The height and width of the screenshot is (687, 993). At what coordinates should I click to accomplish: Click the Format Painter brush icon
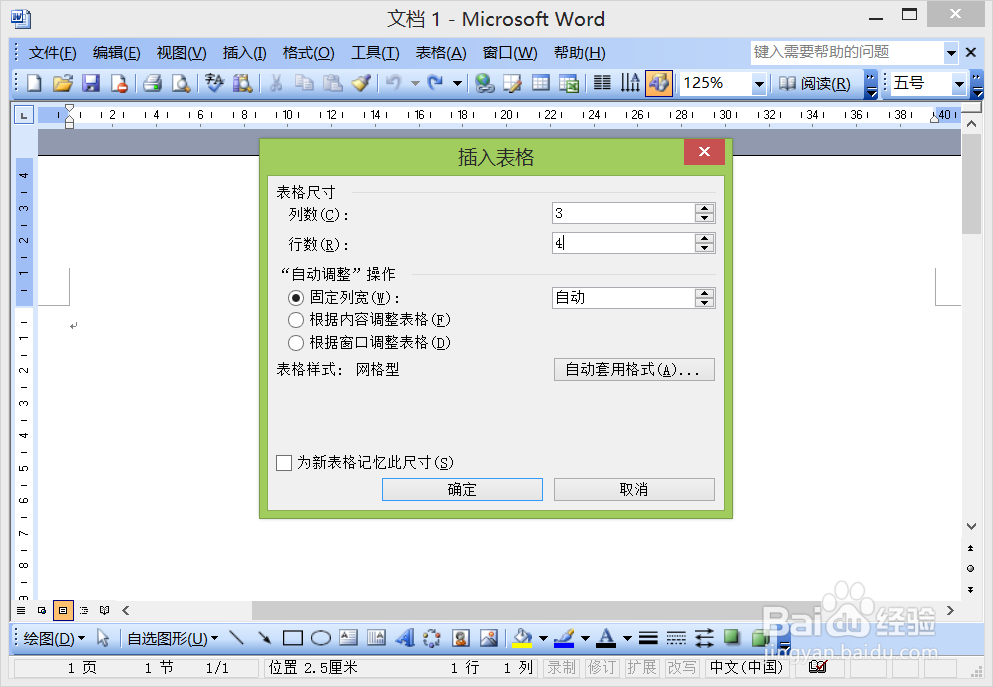tap(361, 83)
